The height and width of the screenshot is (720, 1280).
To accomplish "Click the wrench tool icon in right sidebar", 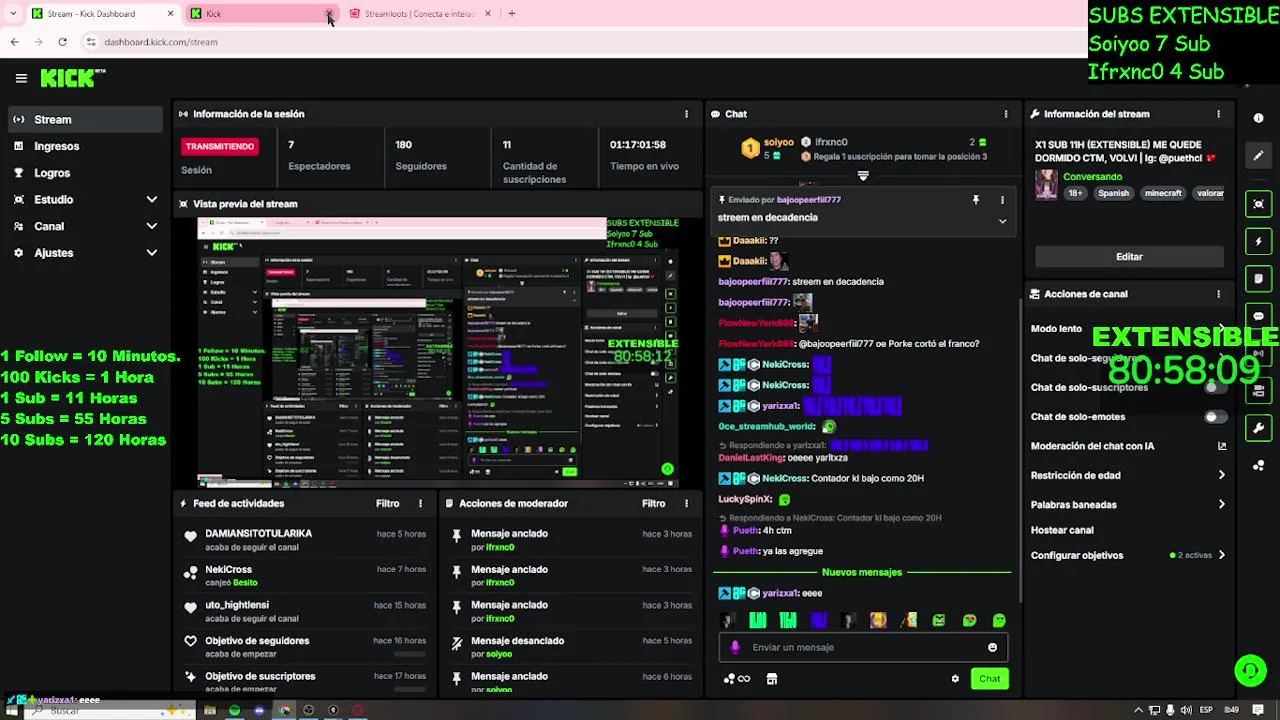I will [x=1258, y=428].
